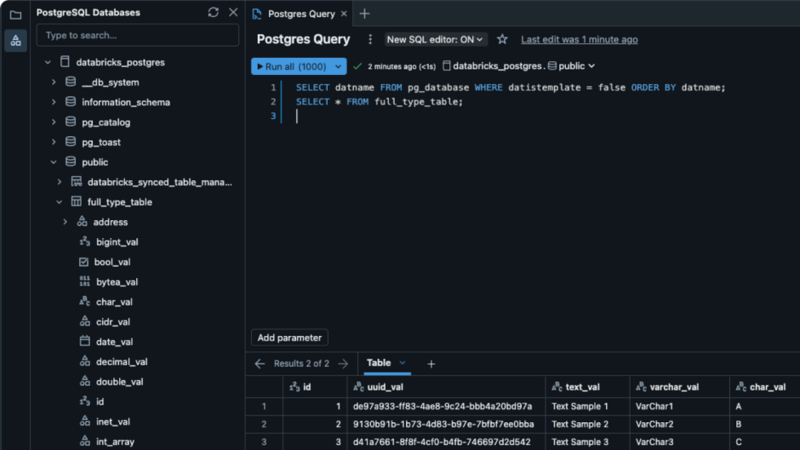The height and width of the screenshot is (450, 800).
Task: Click the char_val string type icon
Action: pyautogui.click(x=84, y=302)
